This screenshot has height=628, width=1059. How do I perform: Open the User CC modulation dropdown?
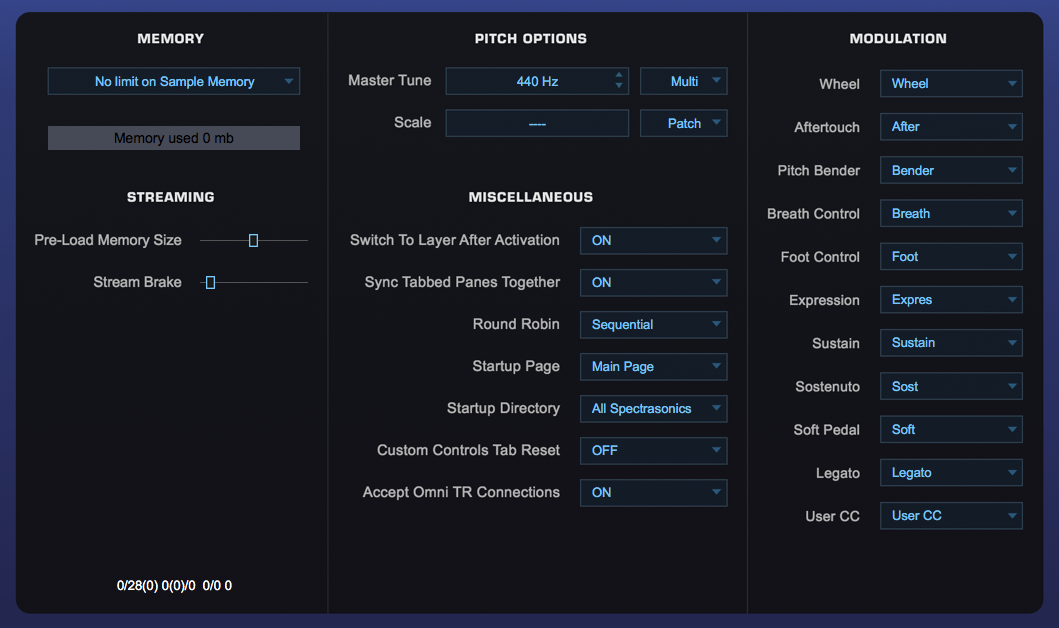951,516
